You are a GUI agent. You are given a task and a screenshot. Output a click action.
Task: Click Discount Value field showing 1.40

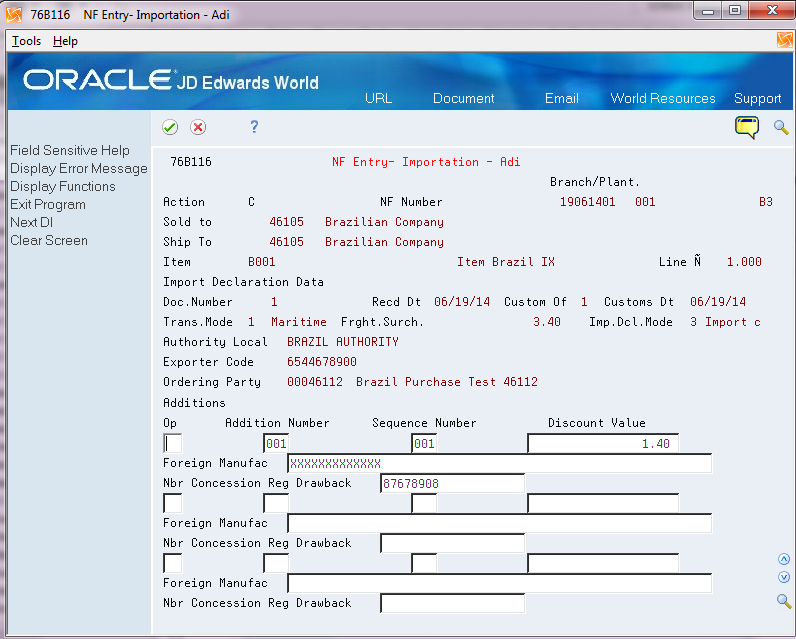pyautogui.click(x=603, y=444)
